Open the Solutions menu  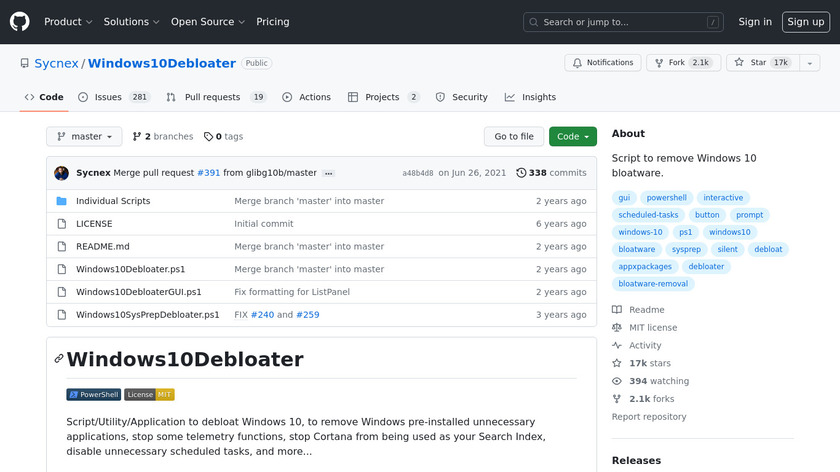(x=132, y=22)
